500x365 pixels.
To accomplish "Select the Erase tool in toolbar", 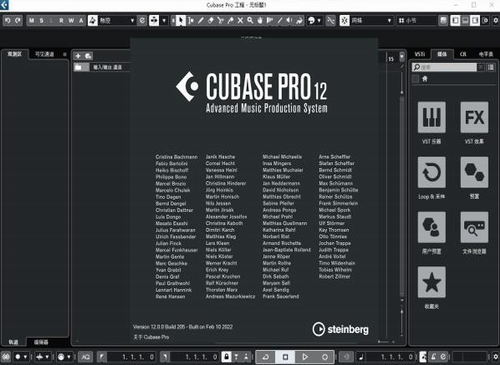I will (x=210, y=21).
